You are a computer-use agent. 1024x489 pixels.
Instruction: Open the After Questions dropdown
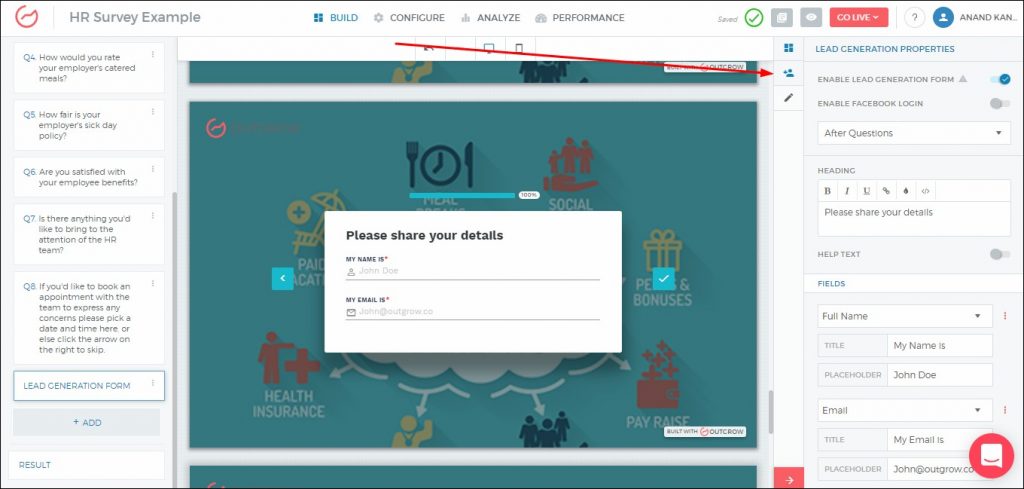tap(913, 133)
